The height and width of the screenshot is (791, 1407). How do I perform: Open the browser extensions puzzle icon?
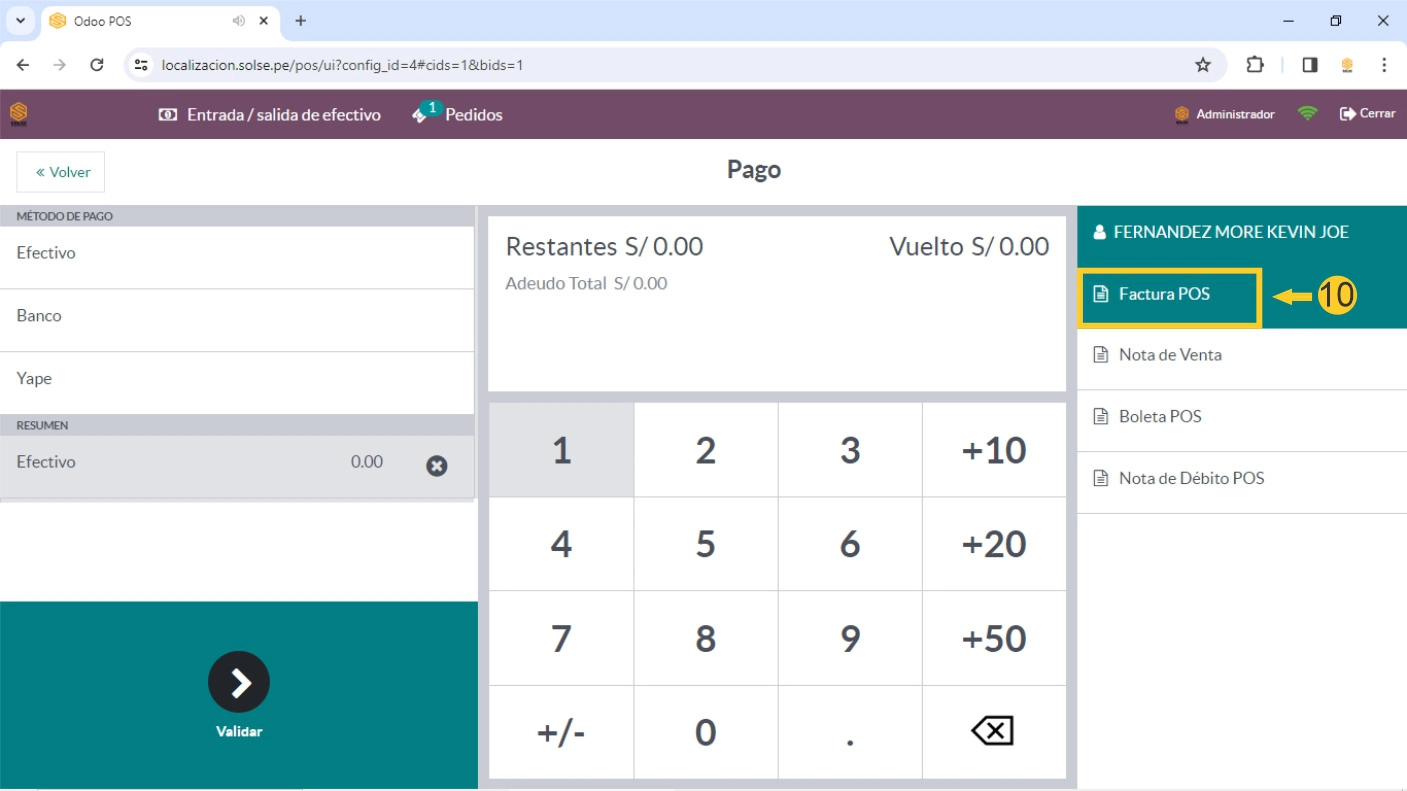(x=1255, y=65)
